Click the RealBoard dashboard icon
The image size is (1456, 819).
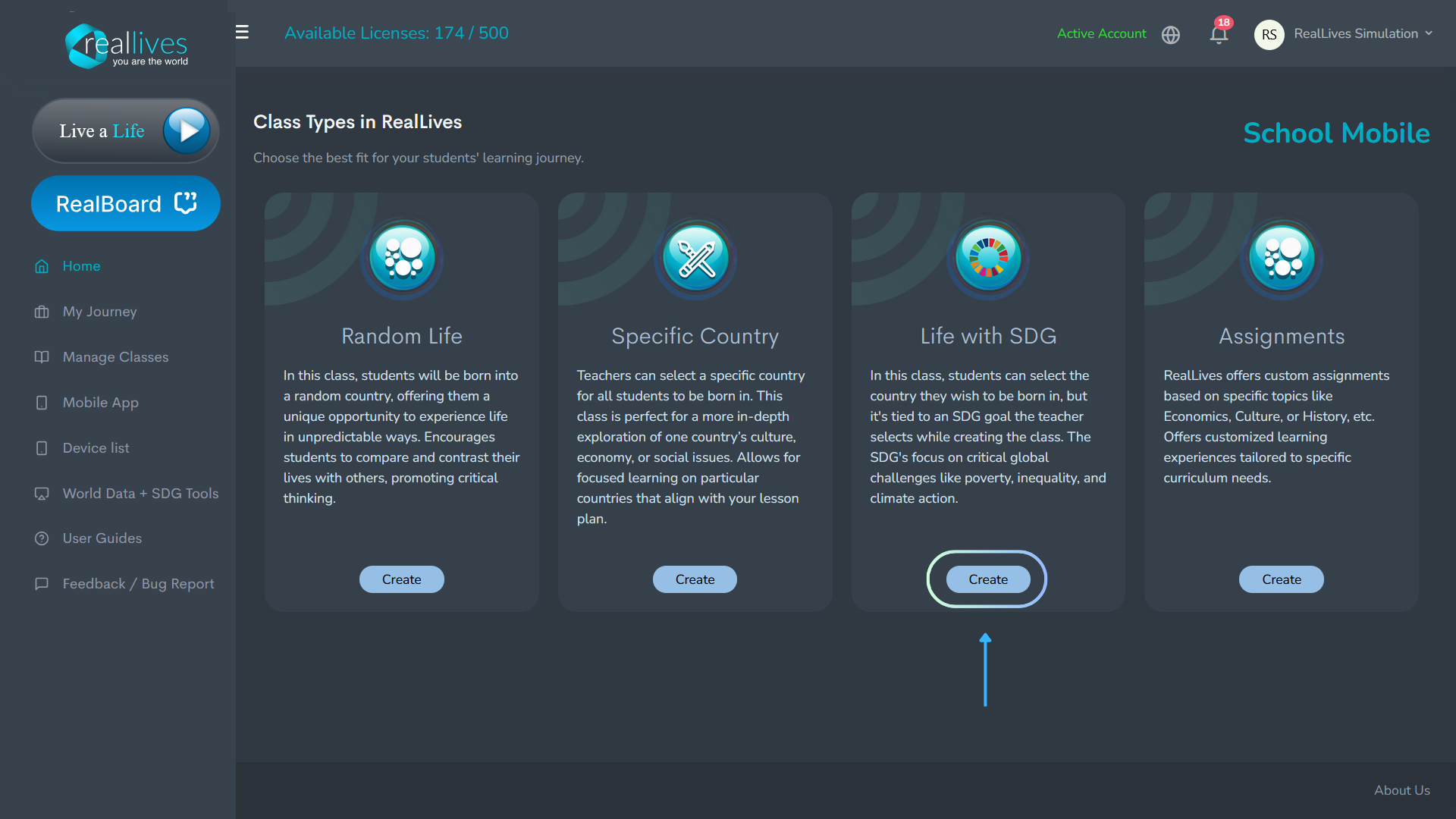click(186, 202)
